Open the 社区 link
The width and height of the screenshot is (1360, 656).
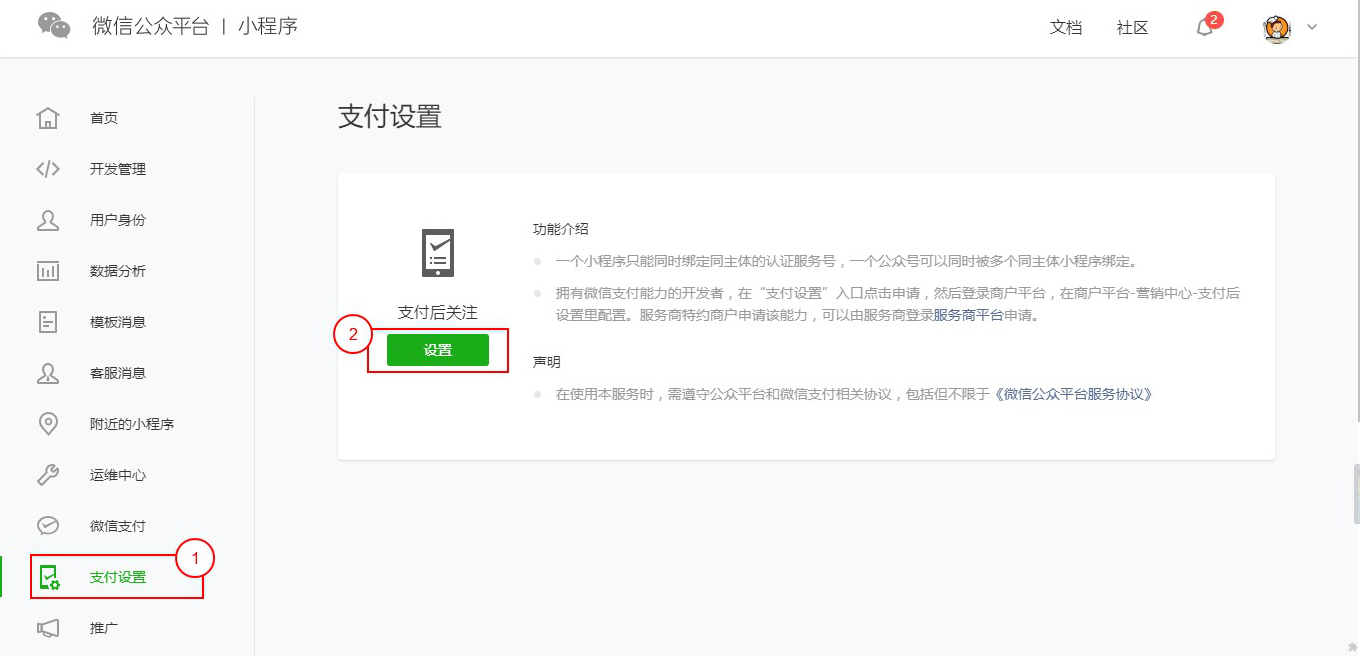1133,28
